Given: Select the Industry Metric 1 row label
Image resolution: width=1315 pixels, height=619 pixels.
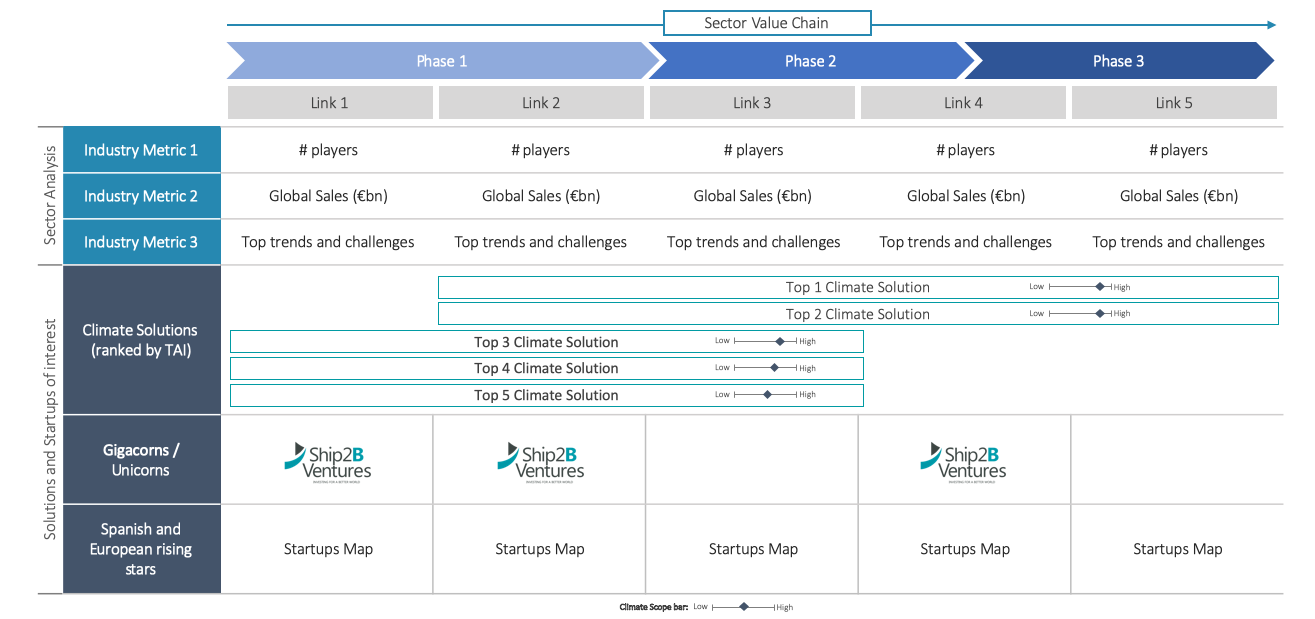Looking at the screenshot, I should [141, 150].
